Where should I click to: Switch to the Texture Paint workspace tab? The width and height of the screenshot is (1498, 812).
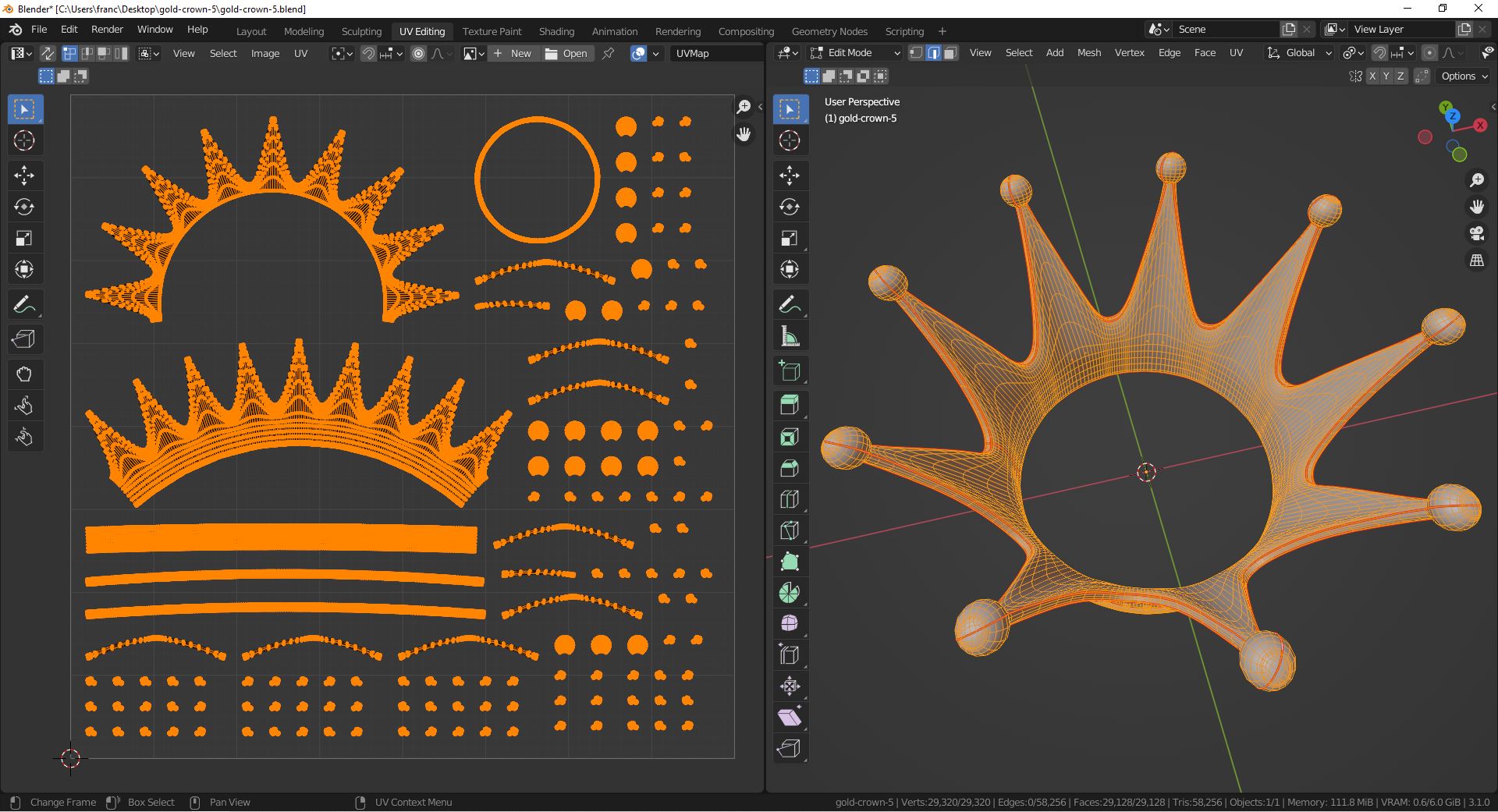tap(492, 31)
